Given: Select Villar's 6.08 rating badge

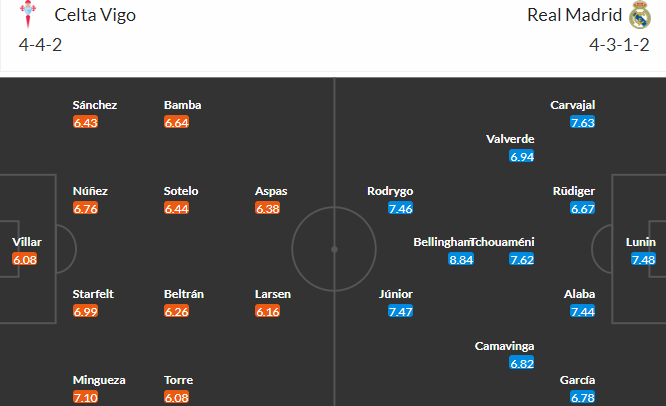Looking at the screenshot, I should (x=25, y=259).
